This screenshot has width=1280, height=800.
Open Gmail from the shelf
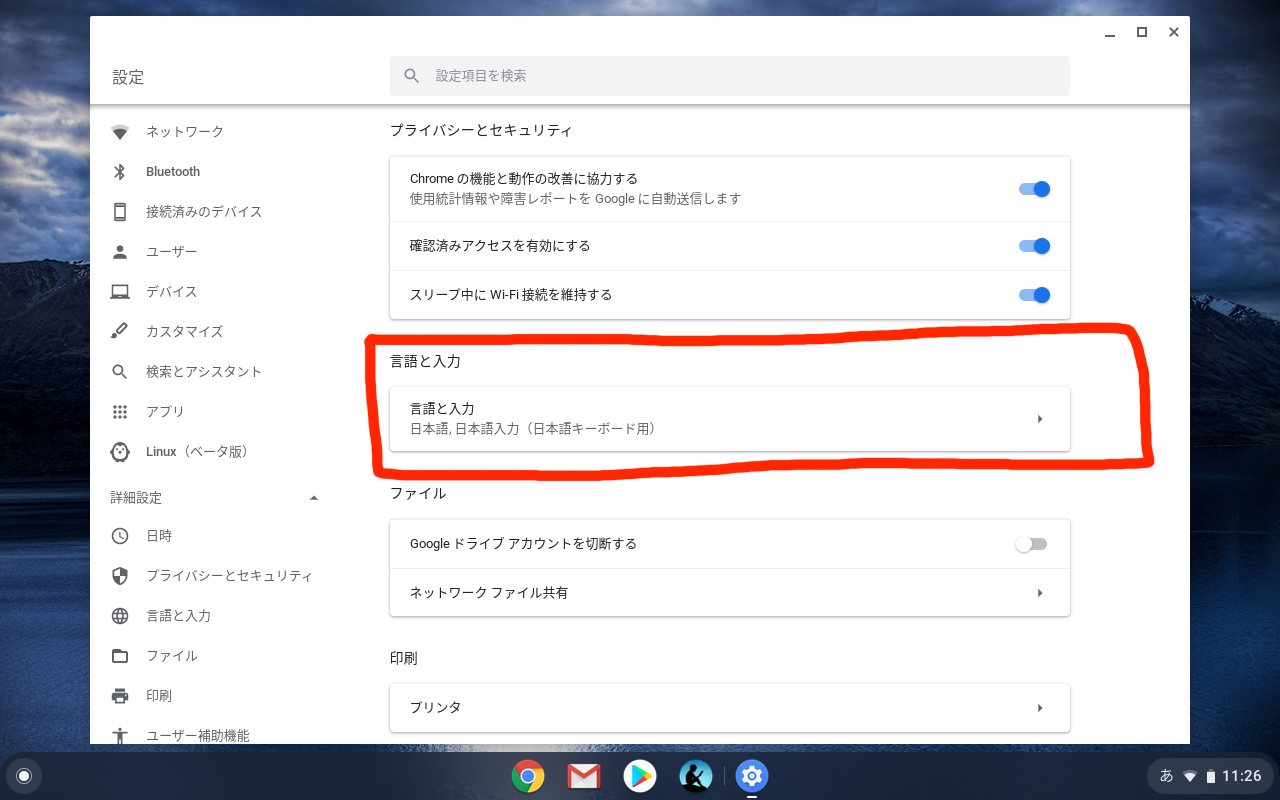point(584,776)
